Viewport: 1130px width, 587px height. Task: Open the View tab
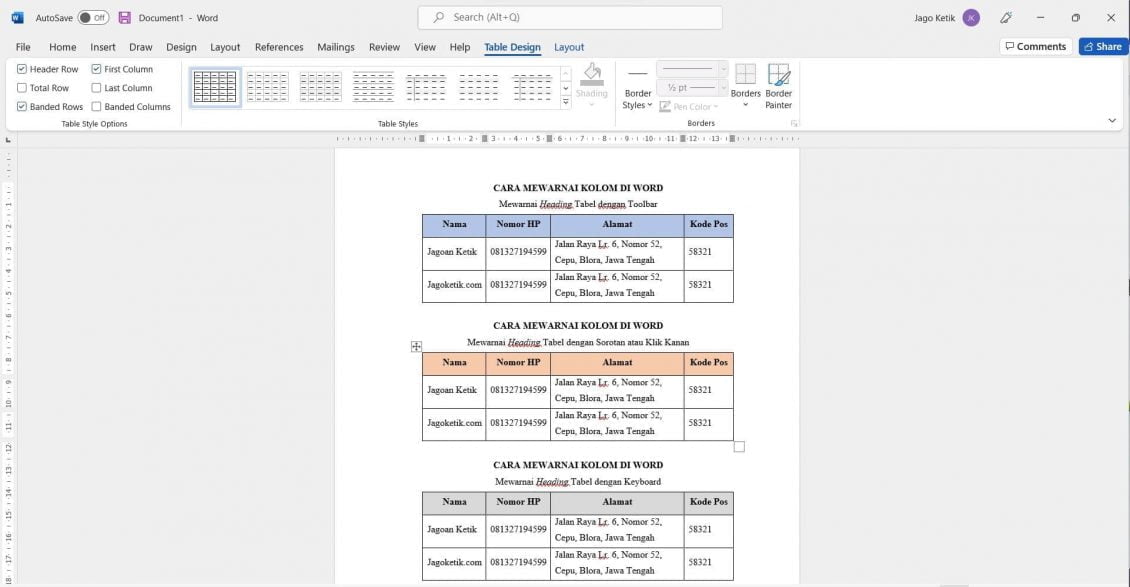click(x=424, y=47)
